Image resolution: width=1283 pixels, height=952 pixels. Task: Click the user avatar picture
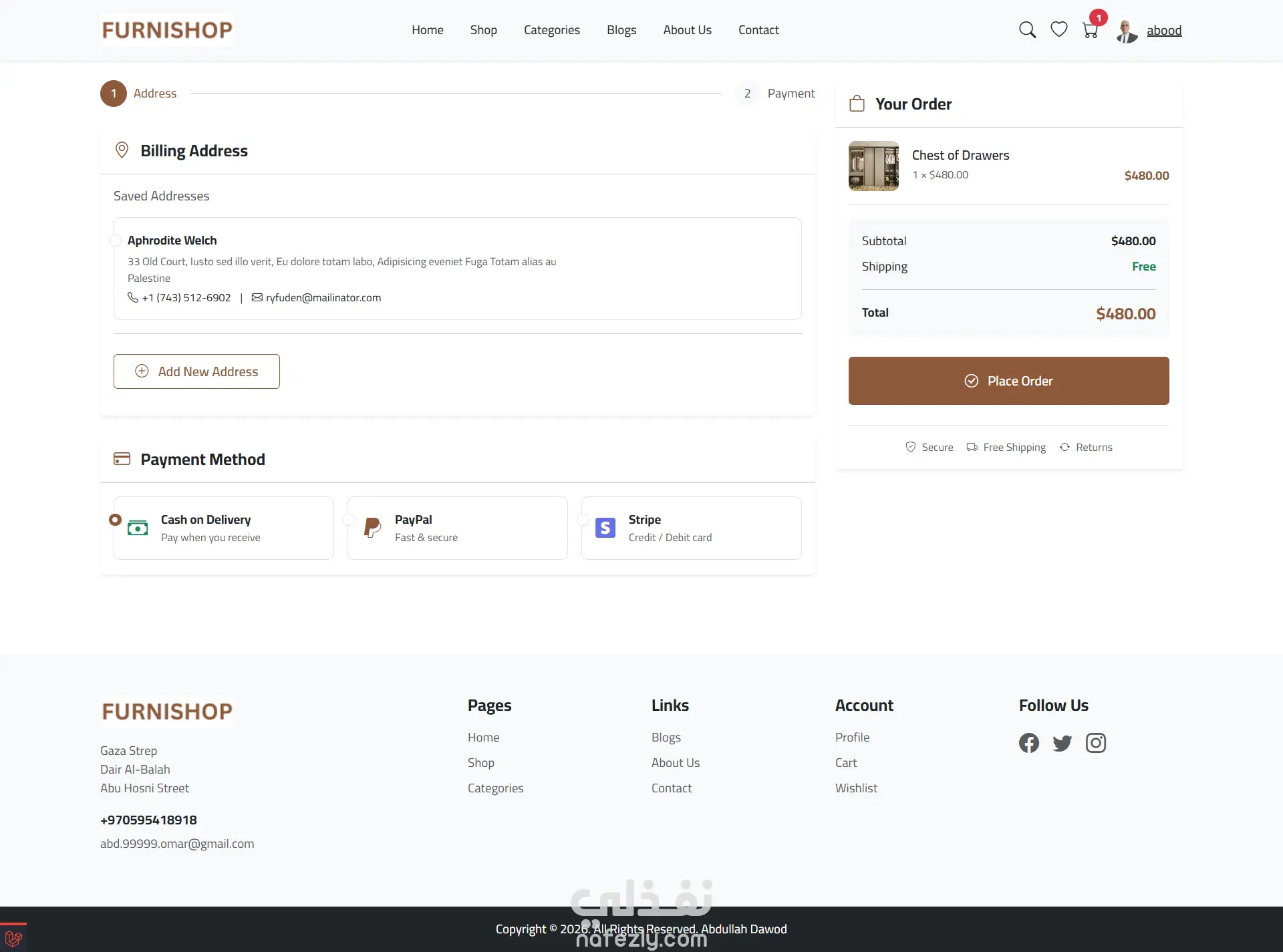point(1127,31)
